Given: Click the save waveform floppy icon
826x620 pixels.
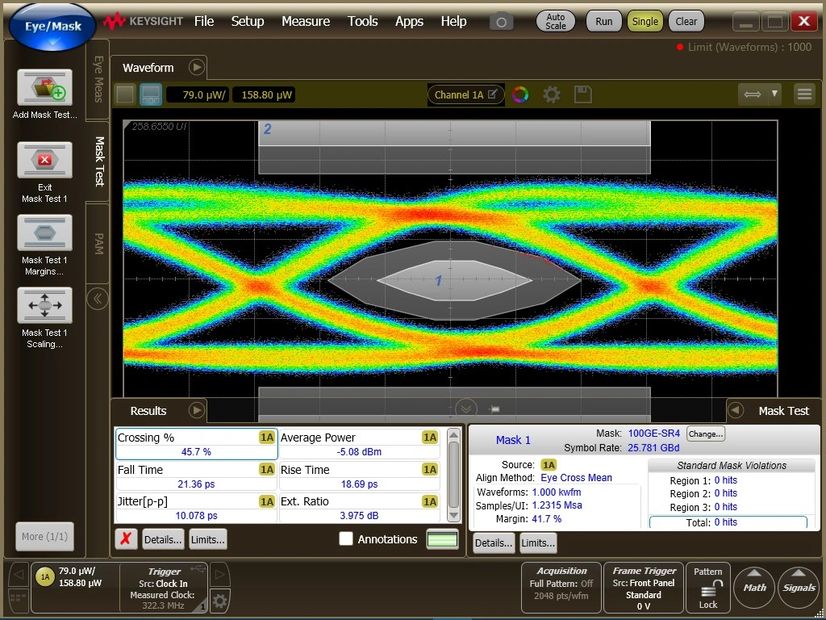Looking at the screenshot, I should click(583, 95).
